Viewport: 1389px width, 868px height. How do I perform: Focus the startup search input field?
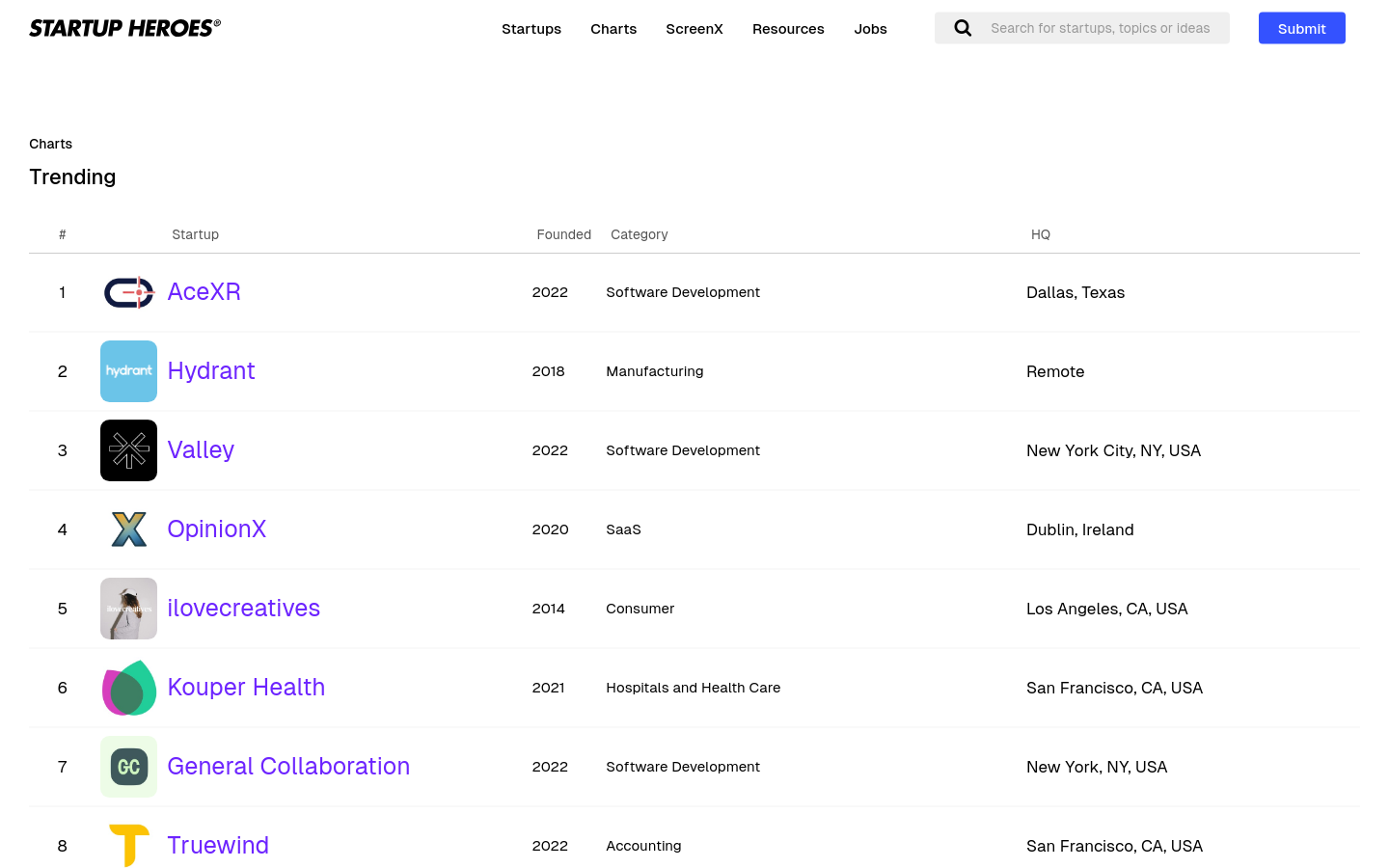point(1100,28)
